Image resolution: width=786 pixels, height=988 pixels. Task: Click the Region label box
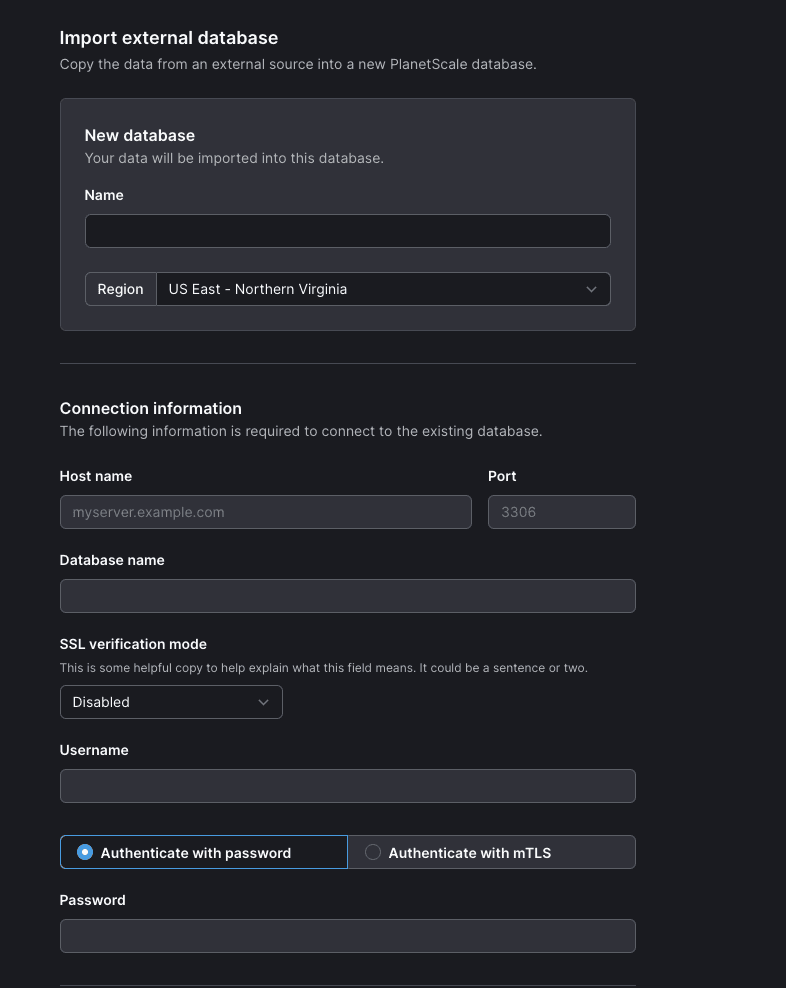[x=120, y=289]
